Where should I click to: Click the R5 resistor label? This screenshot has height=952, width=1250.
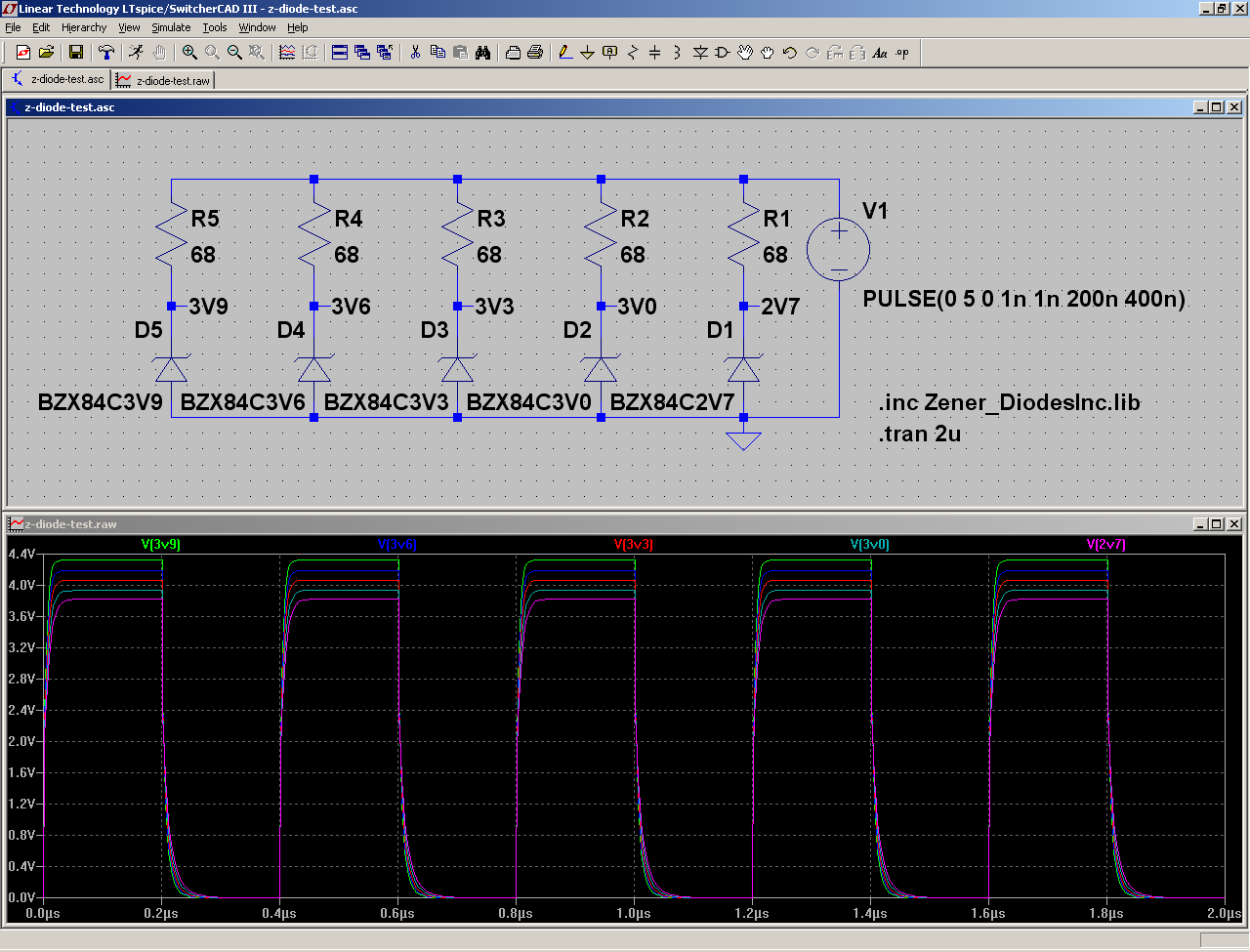205,219
